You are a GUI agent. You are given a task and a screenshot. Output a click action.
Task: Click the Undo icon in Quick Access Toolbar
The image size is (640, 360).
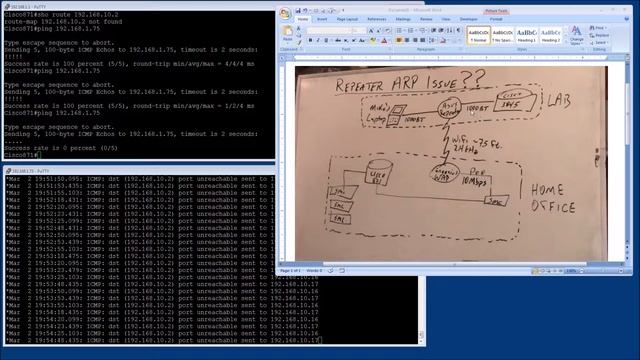pyautogui.click(x=304, y=11)
